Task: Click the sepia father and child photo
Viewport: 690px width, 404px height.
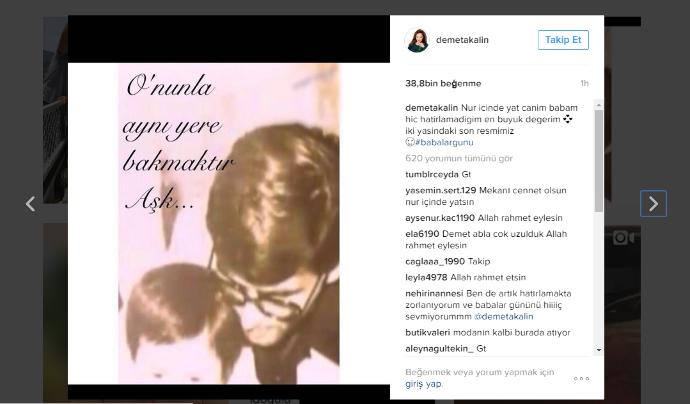Action: [229, 224]
